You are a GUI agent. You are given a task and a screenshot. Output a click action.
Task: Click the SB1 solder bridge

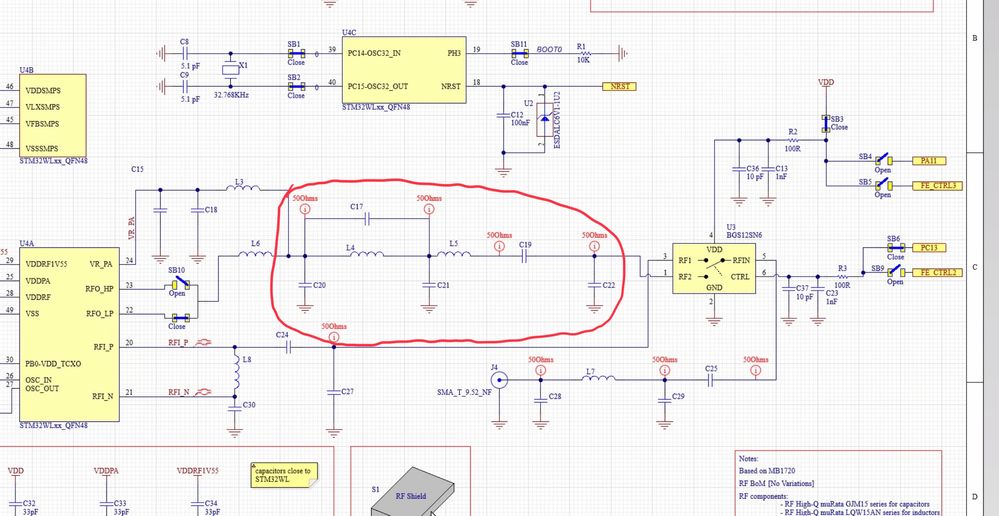(x=296, y=54)
